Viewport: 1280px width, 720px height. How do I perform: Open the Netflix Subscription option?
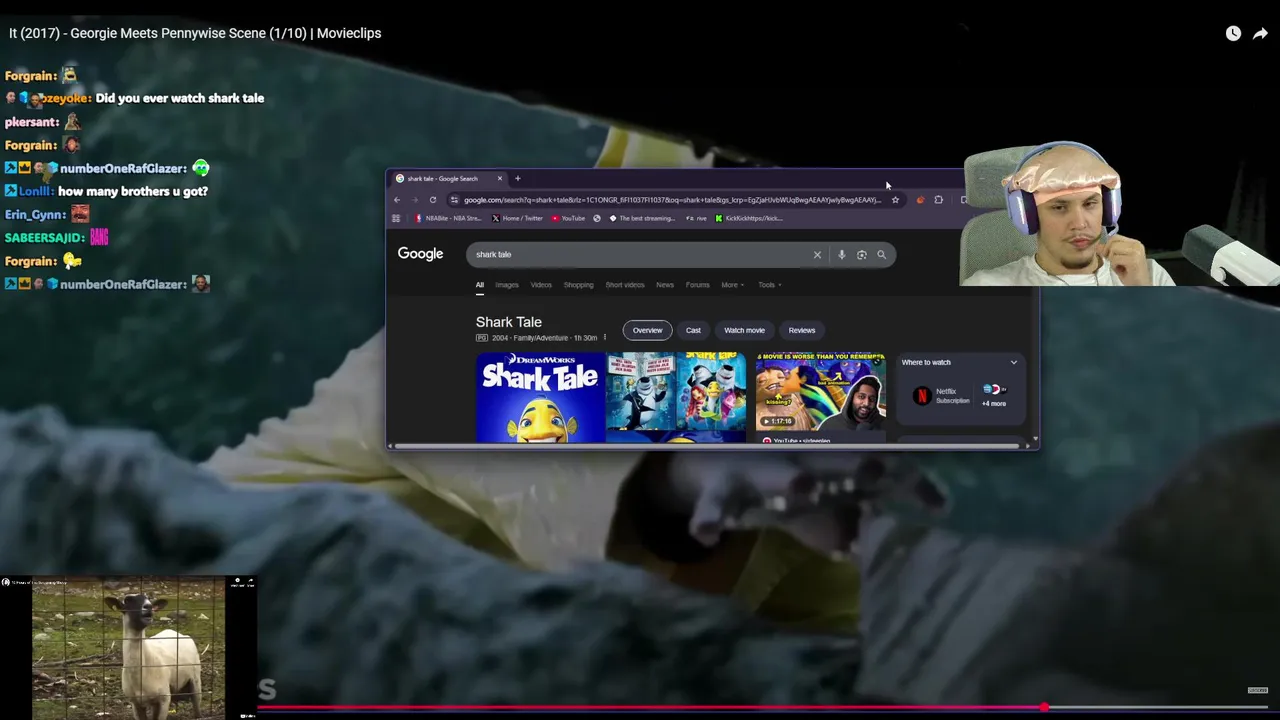pyautogui.click(x=942, y=396)
